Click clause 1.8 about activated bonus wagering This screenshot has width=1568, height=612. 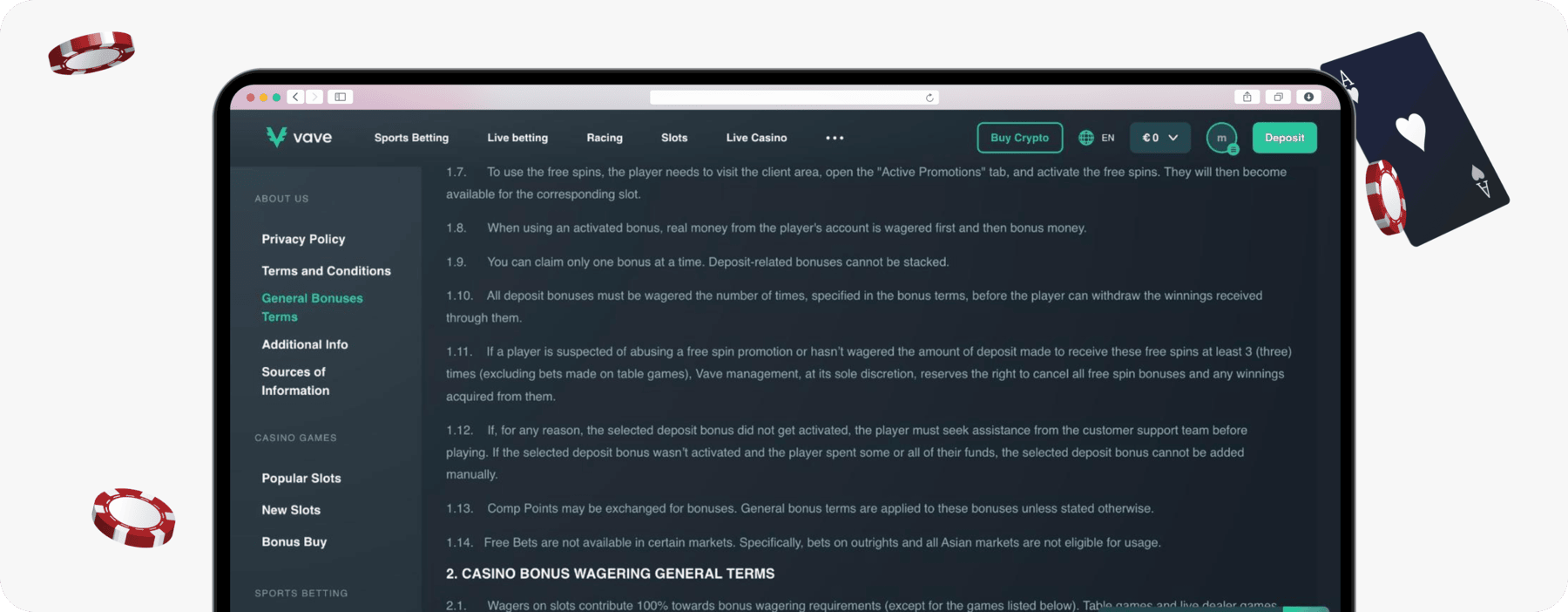[x=767, y=228]
